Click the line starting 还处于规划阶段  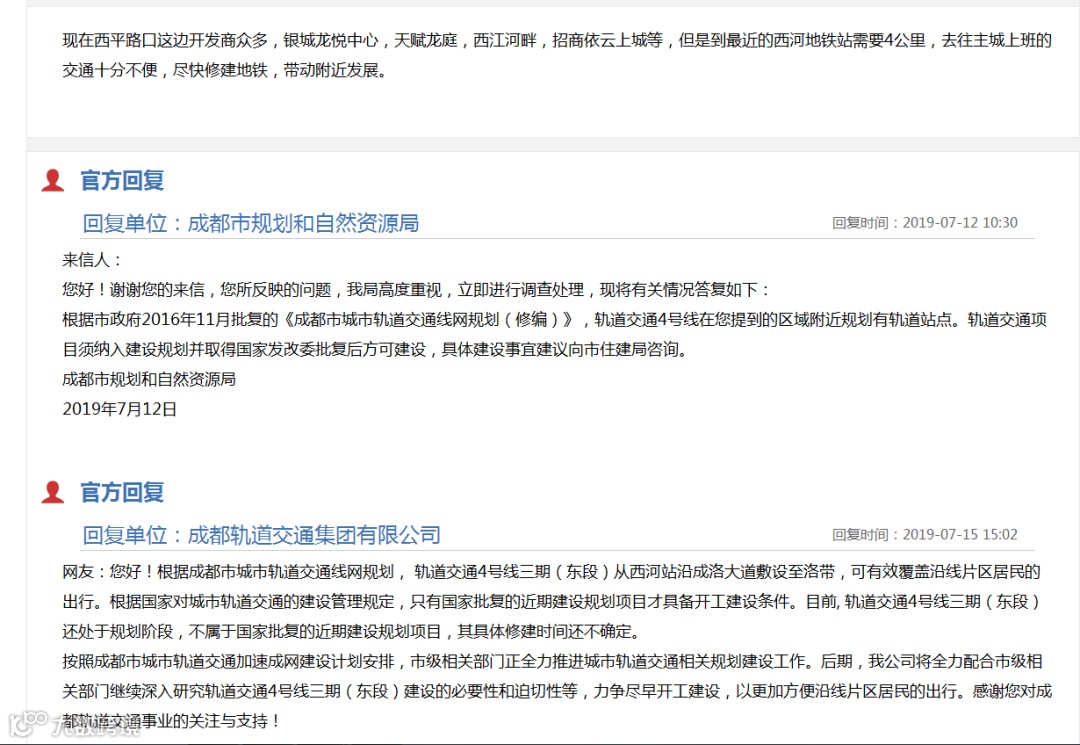coord(353,631)
